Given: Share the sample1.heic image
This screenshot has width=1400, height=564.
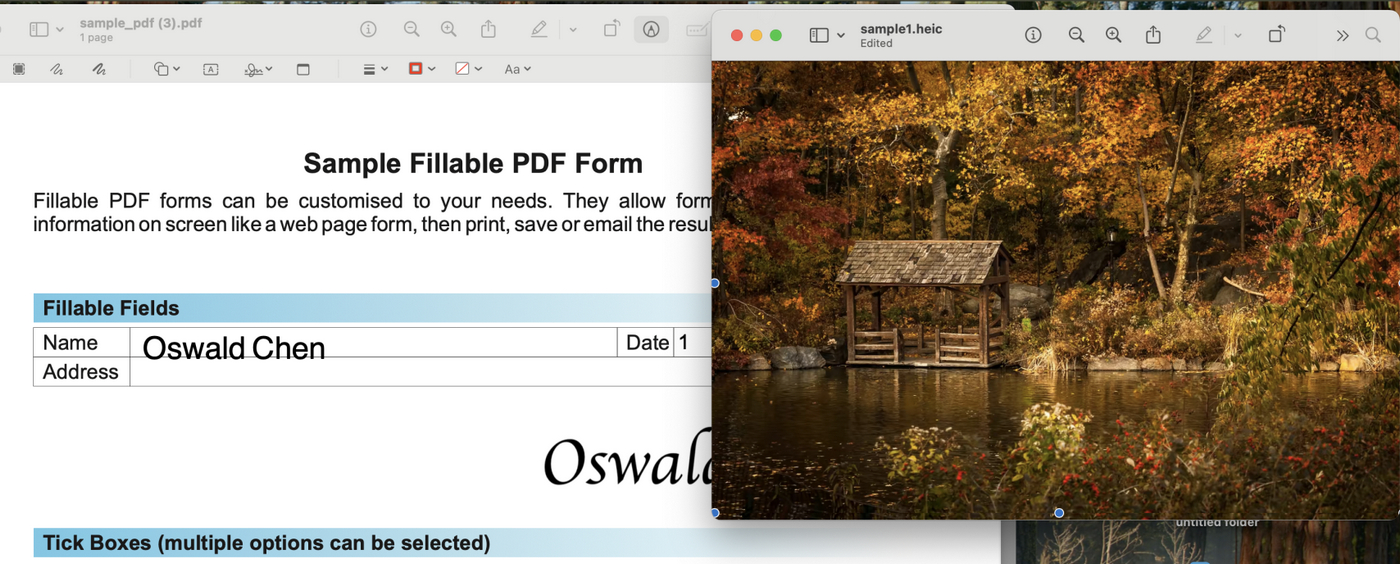Looking at the screenshot, I should 1153,35.
